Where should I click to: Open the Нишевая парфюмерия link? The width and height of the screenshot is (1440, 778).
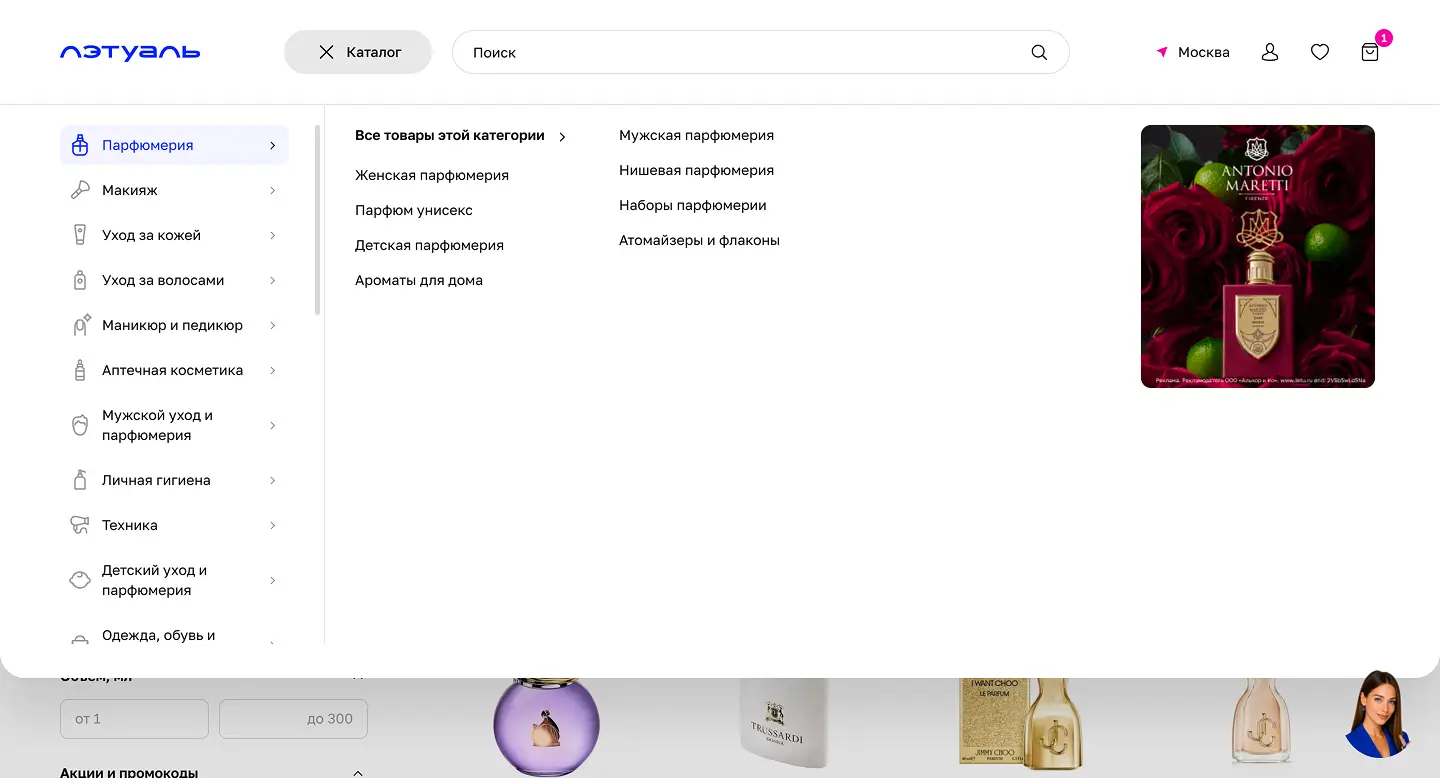click(x=696, y=170)
